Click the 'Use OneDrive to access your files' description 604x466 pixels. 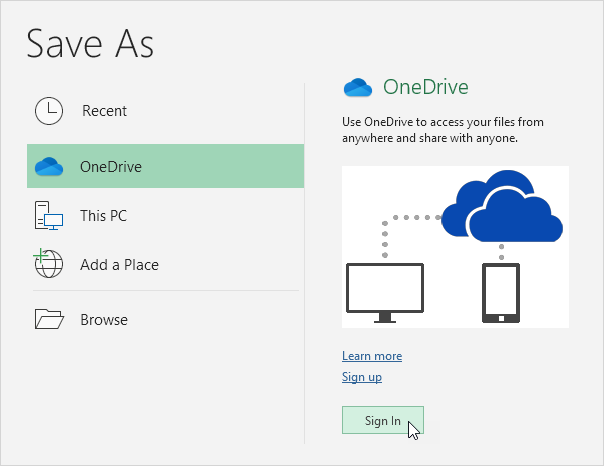coord(443,130)
